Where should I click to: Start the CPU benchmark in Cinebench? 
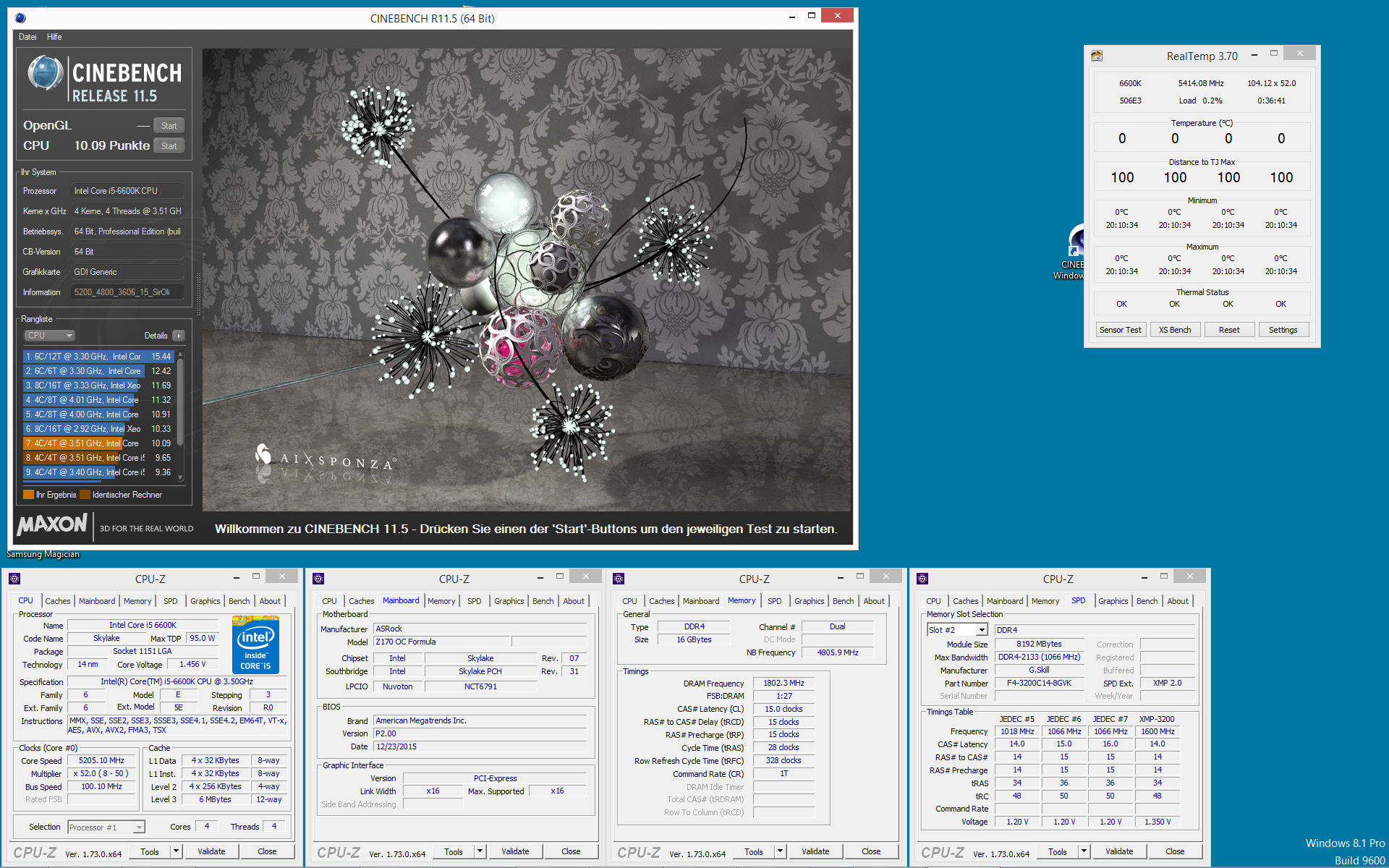click(169, 146)
